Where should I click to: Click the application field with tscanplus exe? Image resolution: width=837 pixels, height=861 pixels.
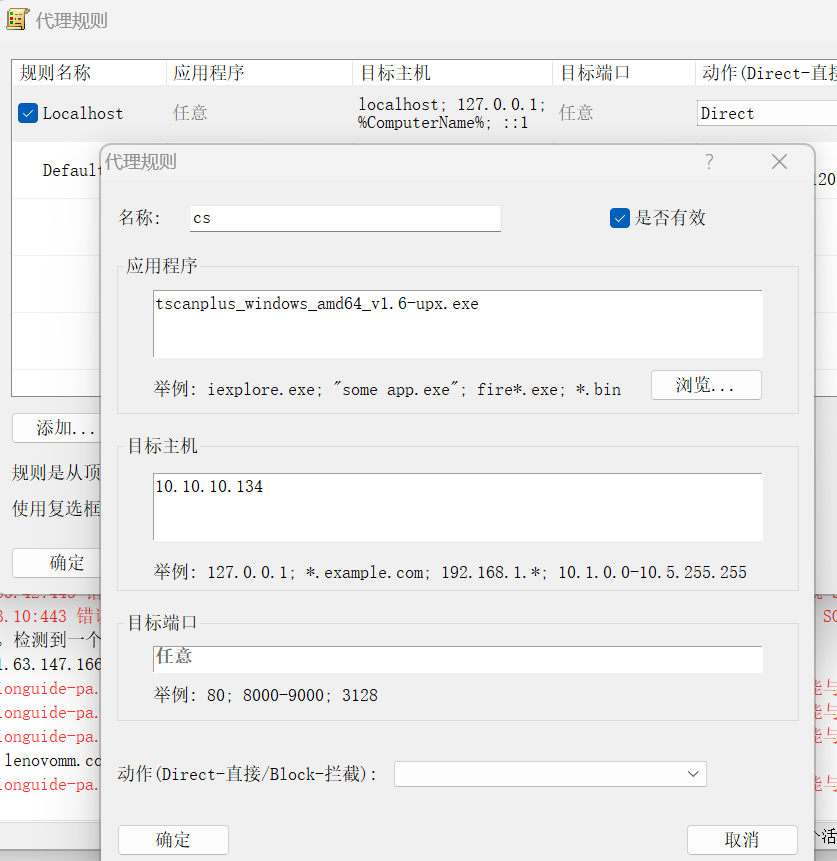click(458, 323)
